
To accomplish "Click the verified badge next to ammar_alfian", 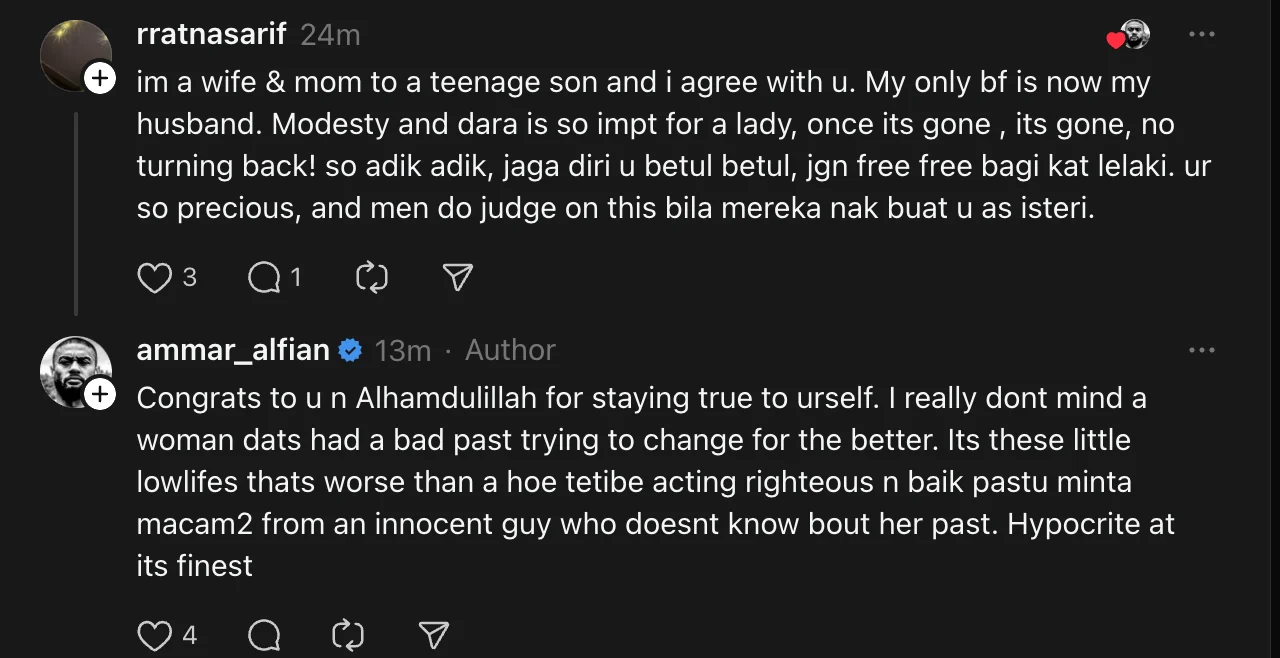I will [350, 351].
